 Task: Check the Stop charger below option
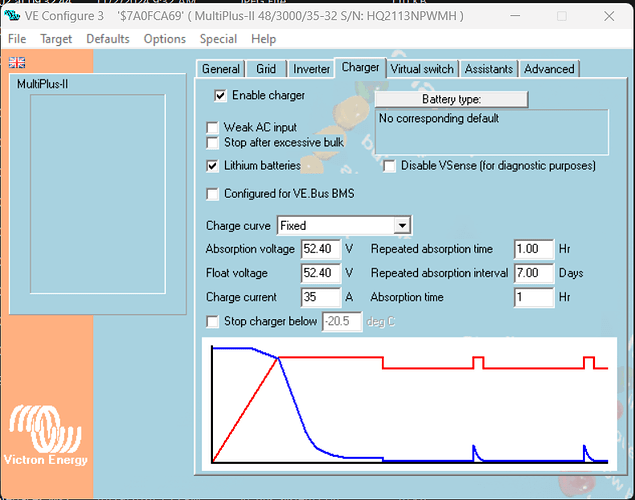[212, 321]
